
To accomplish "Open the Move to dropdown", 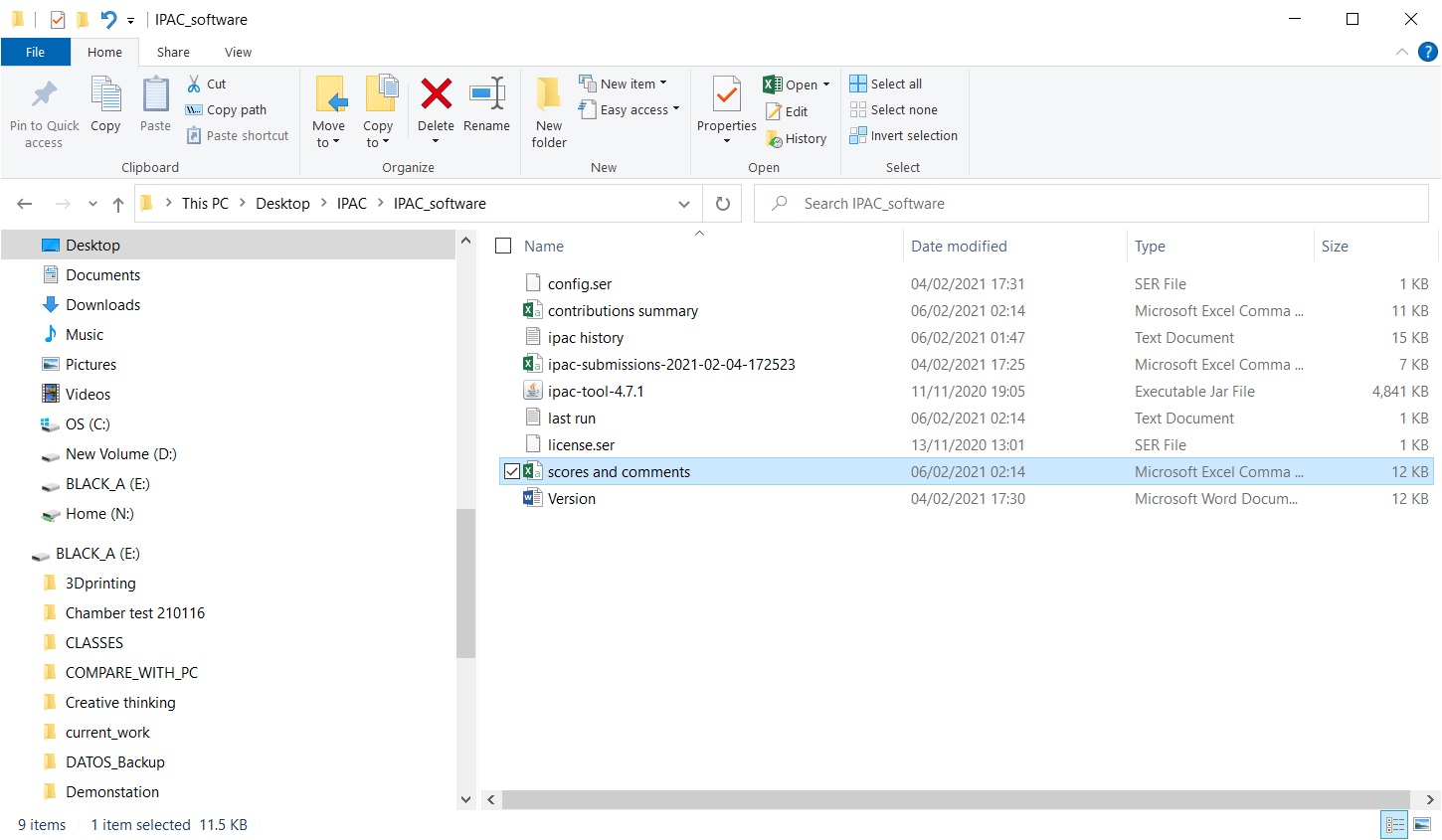I will pos(328,135).
